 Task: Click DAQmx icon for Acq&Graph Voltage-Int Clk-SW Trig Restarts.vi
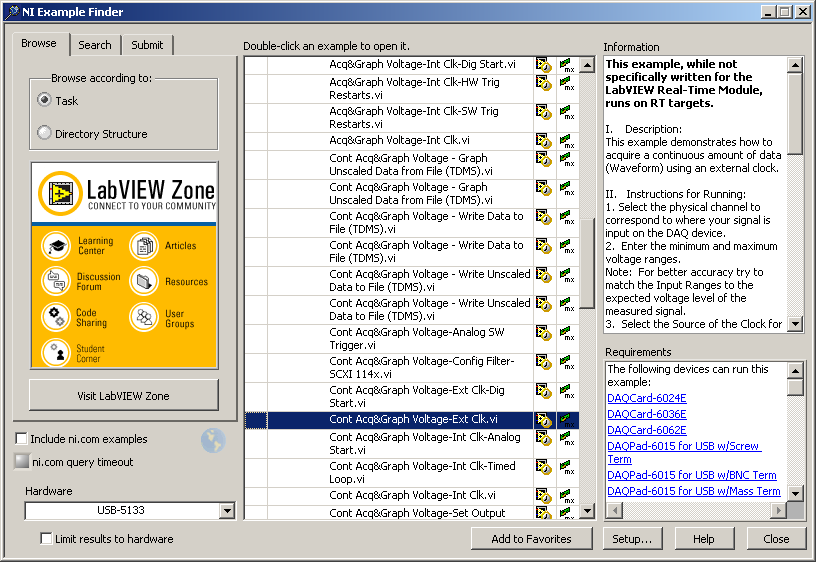[567, 112]
